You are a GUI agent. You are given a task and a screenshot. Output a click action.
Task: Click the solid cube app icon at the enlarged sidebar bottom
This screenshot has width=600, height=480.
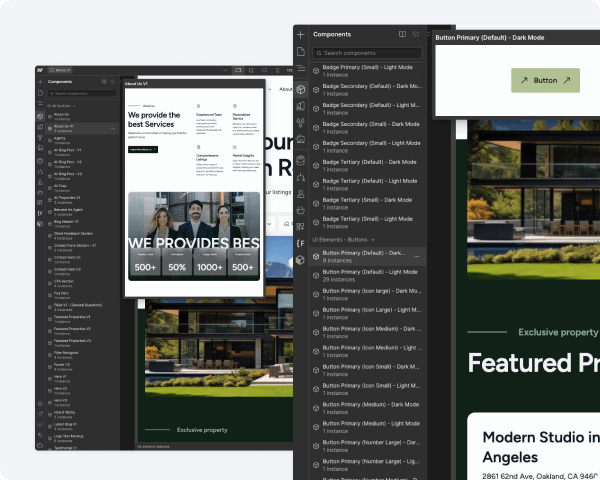click(x=301, y=260)
